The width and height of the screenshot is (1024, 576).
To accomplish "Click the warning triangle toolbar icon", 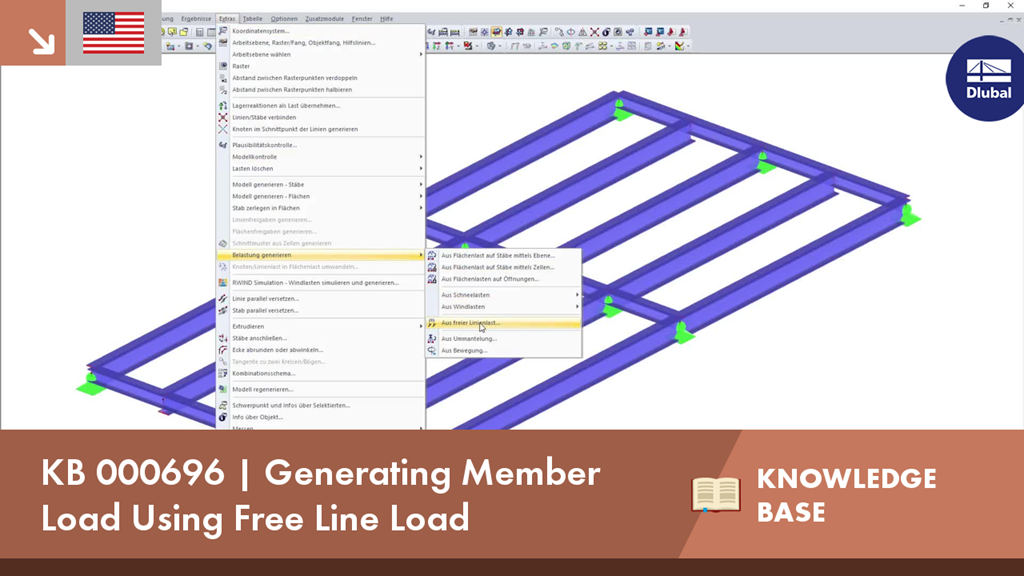I will click(x=583, y=31).
